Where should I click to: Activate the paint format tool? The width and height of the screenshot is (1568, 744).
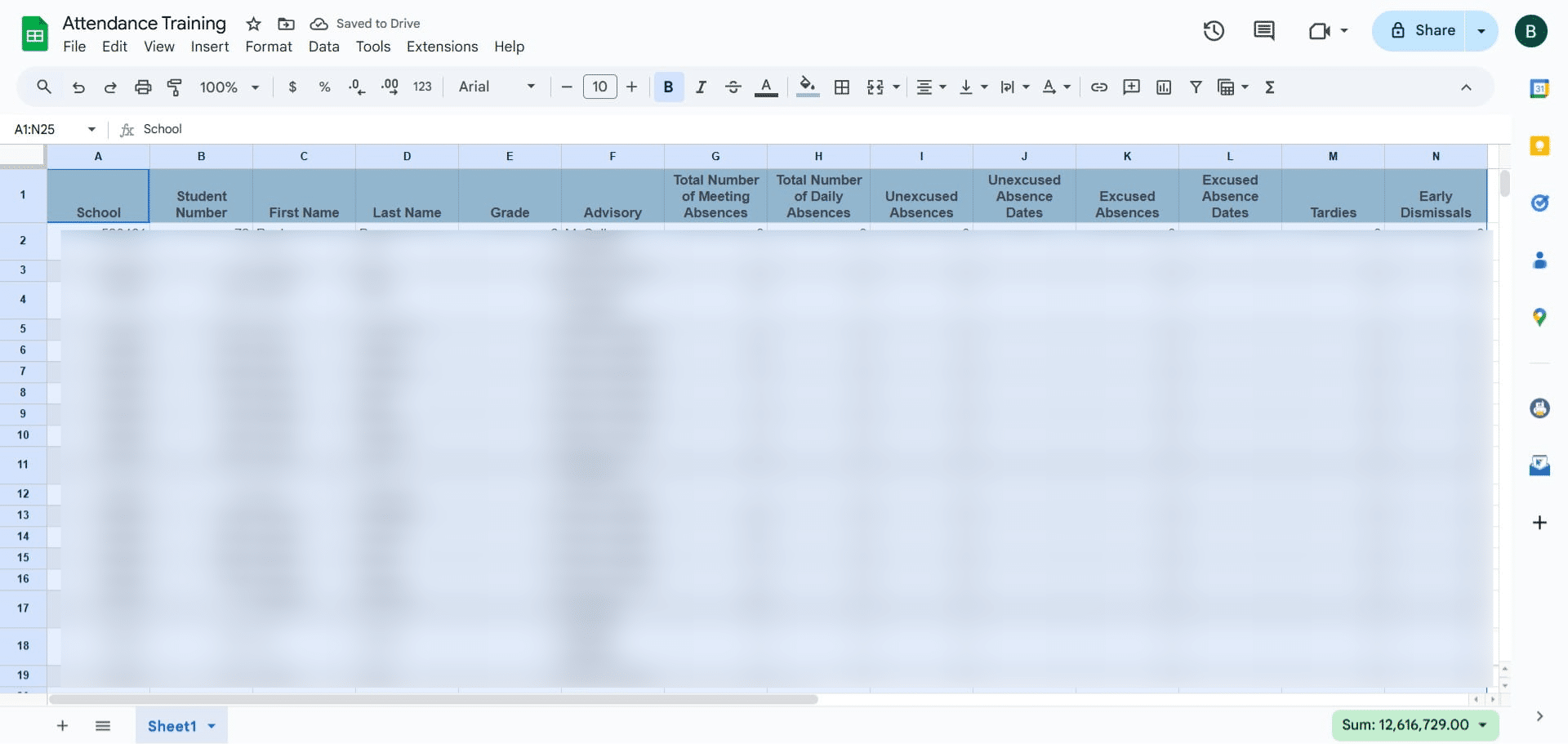pos(174,87)
